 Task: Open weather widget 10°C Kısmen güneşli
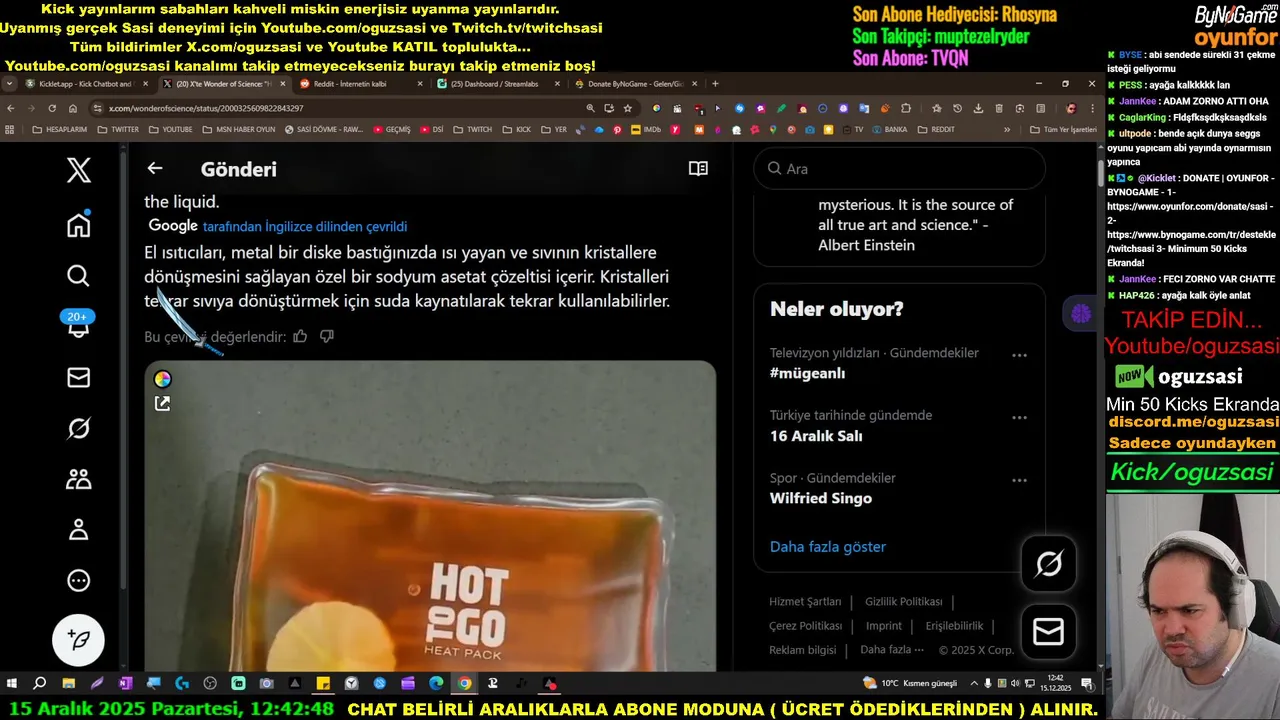tap(909, 683)
